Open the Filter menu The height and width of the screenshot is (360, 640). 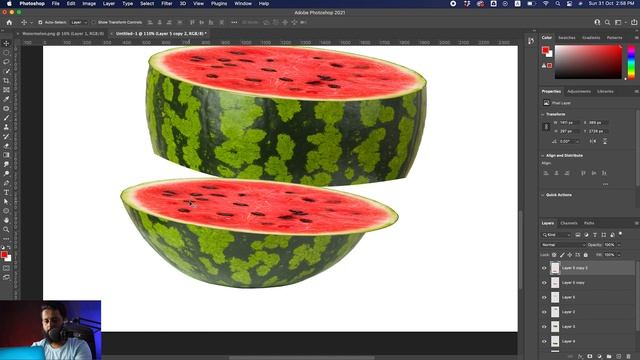pos(167,4)
